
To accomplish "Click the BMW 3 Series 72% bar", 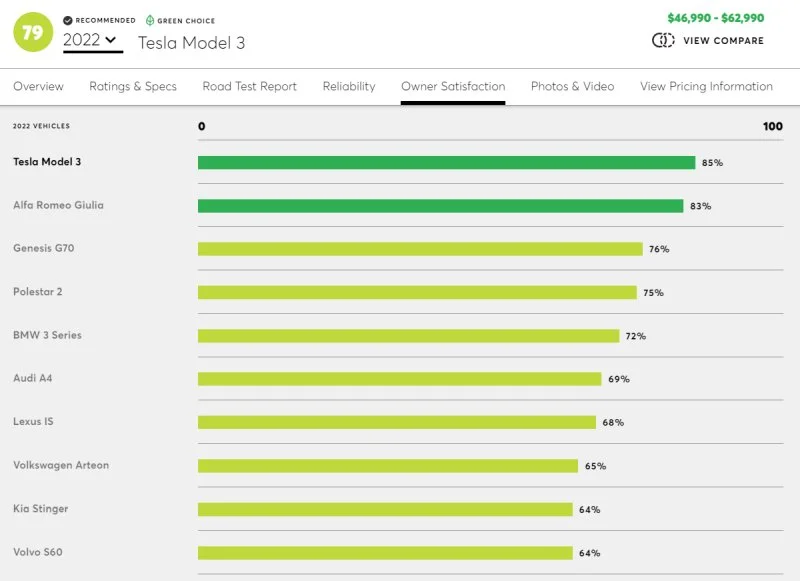I will click(x=408, y=336).
